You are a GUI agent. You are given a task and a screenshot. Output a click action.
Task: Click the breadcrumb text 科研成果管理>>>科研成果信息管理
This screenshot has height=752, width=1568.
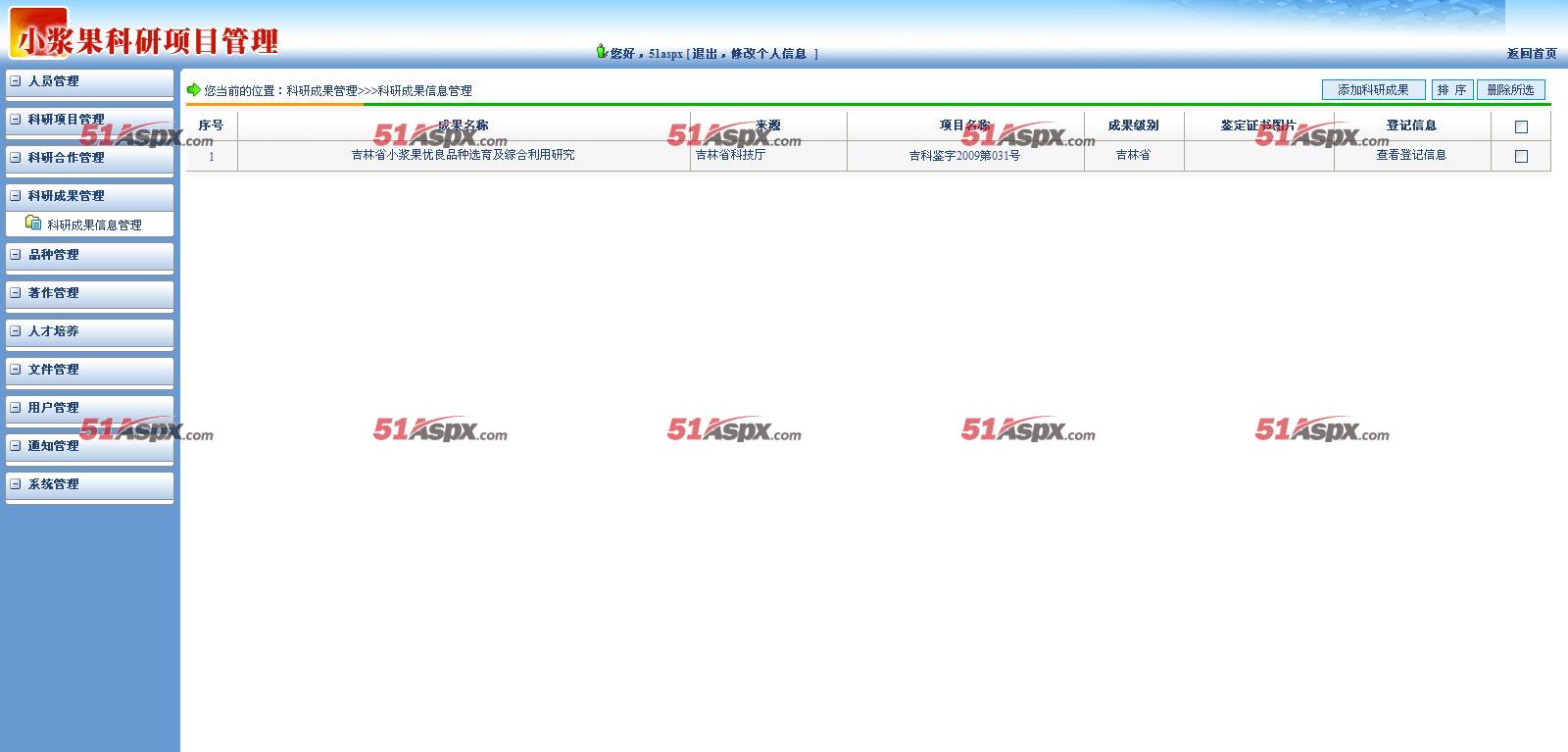pos(379,91)
